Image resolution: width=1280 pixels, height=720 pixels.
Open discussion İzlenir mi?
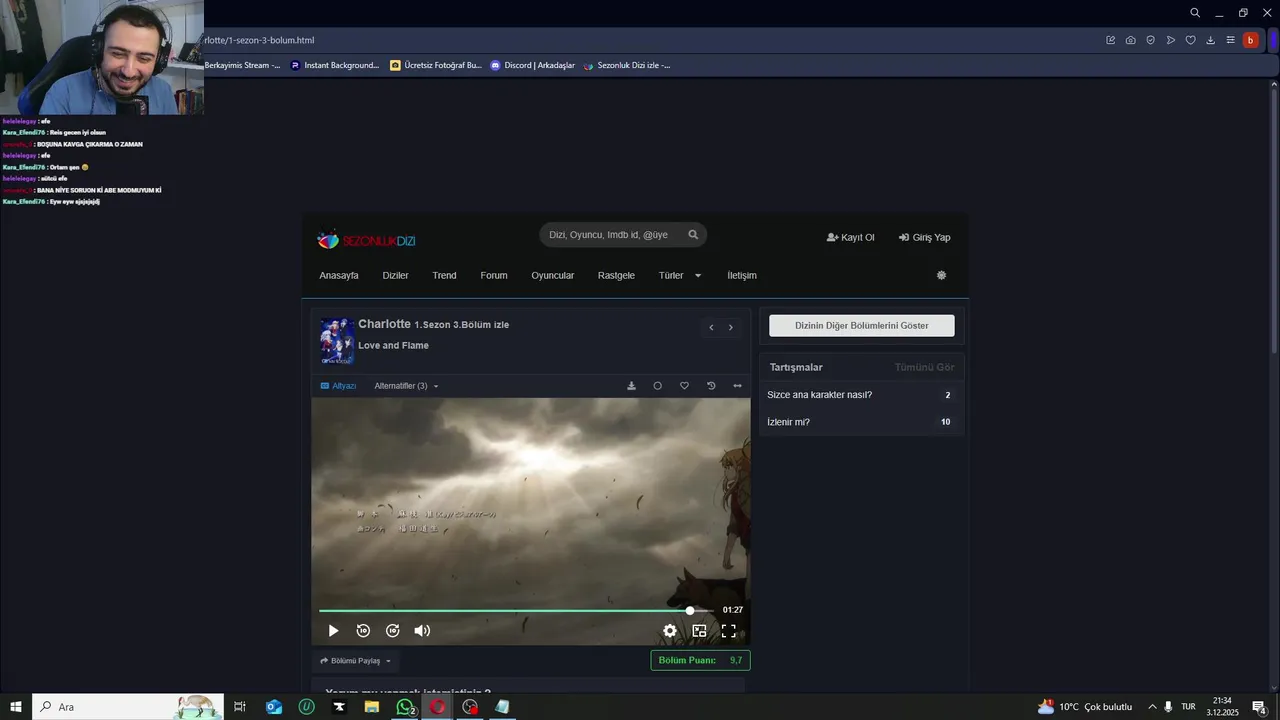click(x=789, y=422)
